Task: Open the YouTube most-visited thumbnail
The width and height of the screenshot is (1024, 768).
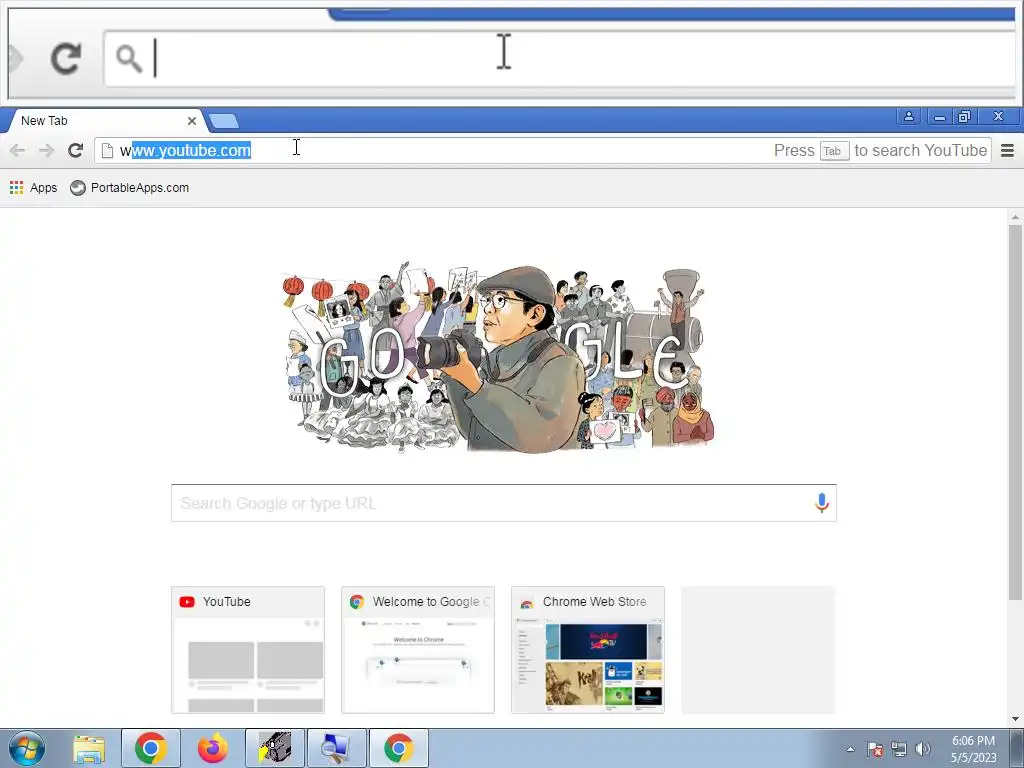Action: [x=248, y=650]
